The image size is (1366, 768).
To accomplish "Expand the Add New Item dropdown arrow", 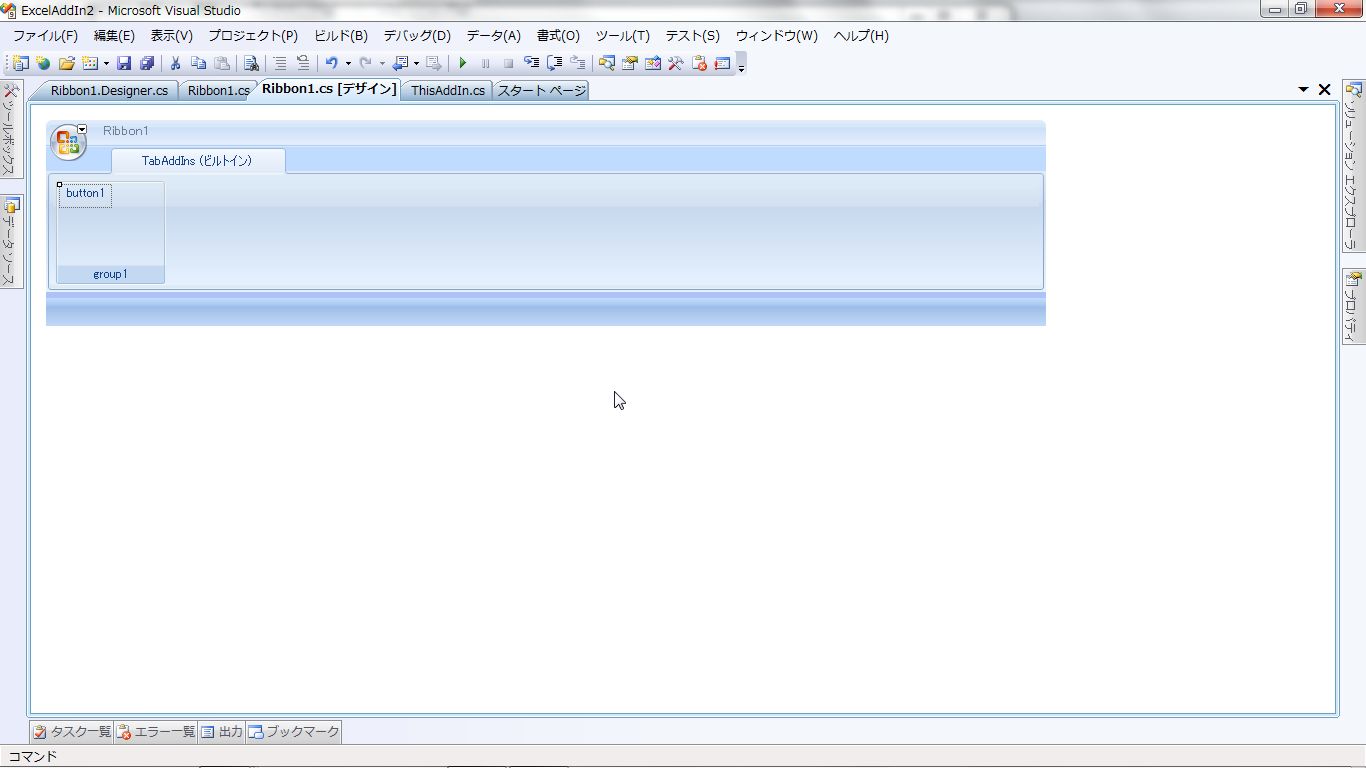I will tap(106, 63).
